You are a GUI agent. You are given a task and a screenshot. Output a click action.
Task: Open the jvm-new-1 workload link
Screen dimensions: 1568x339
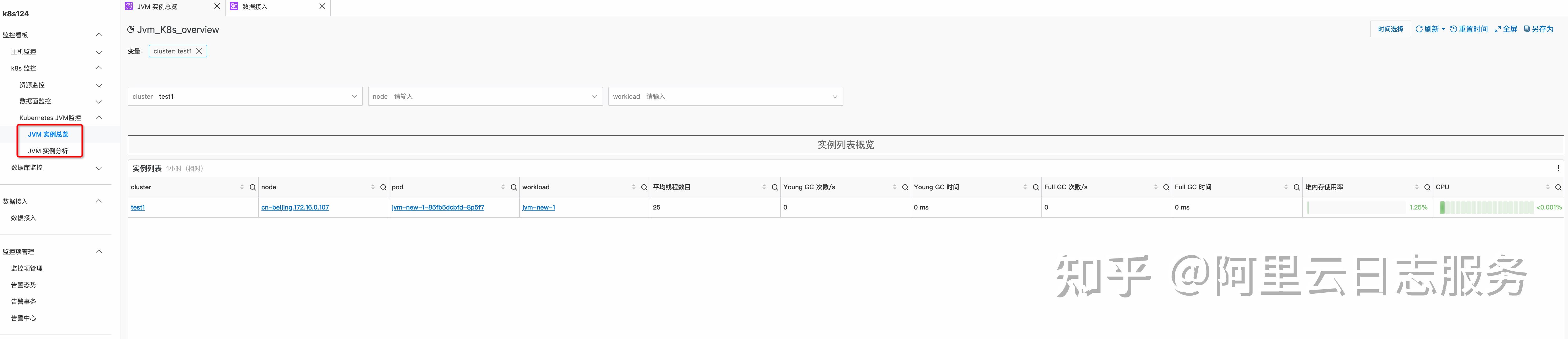click(x=538, y=207)
